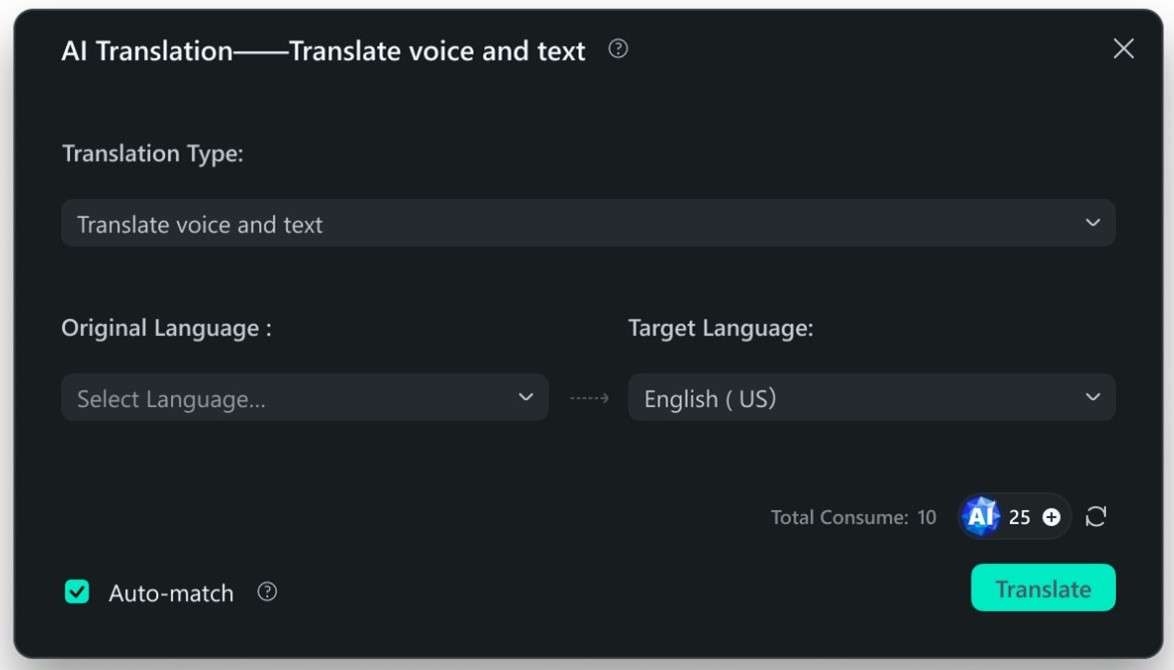The image size is (1174, 670).
Task: Open the Target Language English (US) dropdown
Action: pyautogui.click(x=870, y=398)
